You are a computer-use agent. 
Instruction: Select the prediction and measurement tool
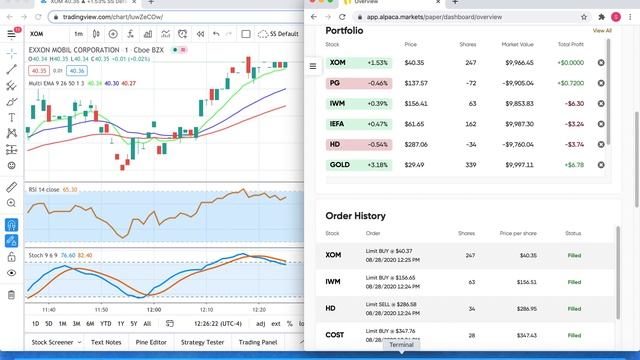11,149
